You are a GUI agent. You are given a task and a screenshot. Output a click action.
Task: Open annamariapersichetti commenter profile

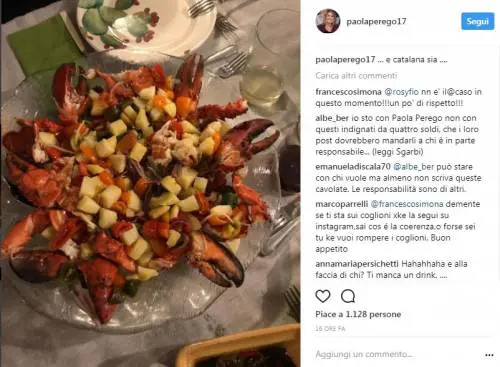tap(357, 264)
